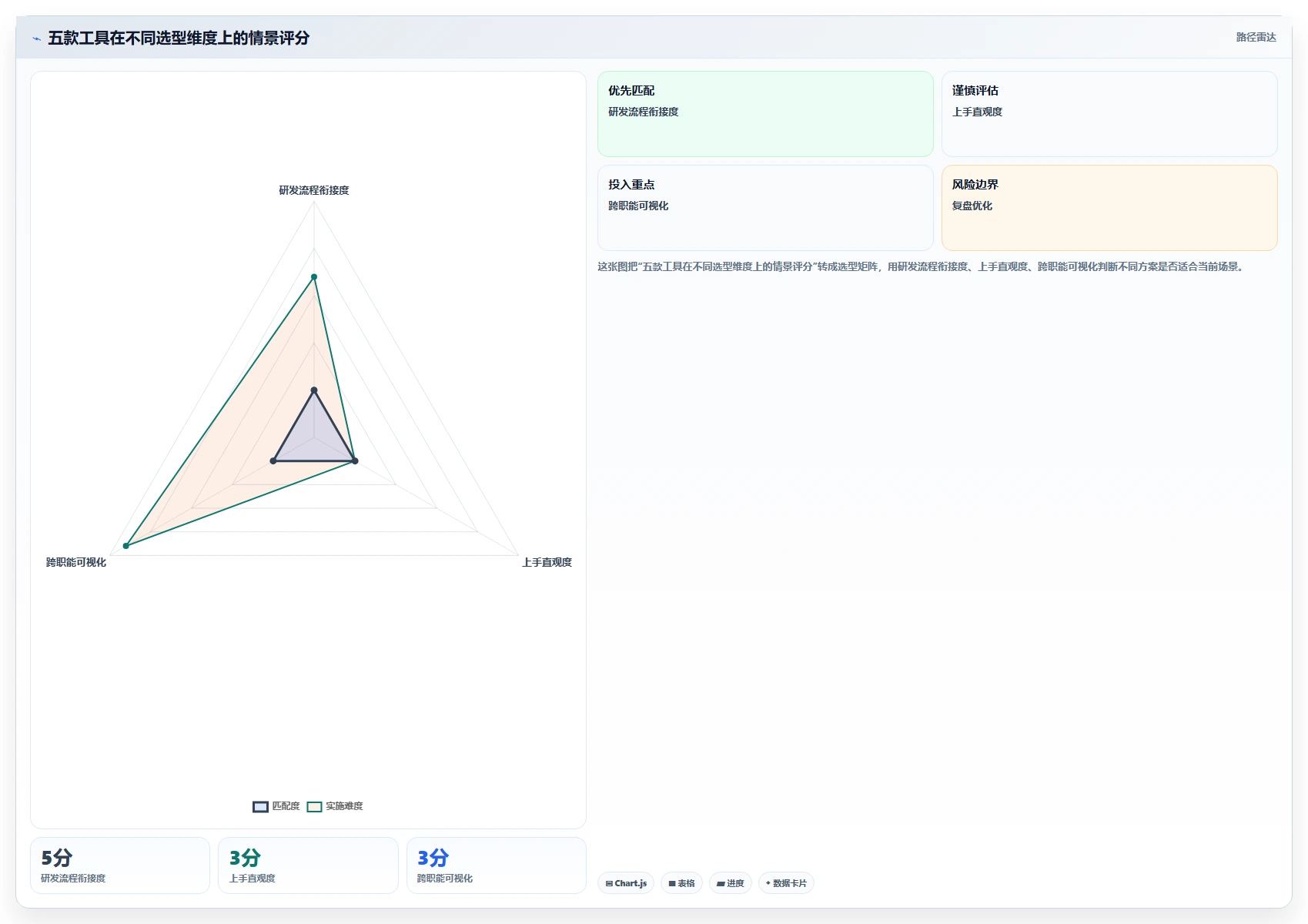Select the 表格 tag chip
1308x924 pixels.
click(681, 883)
